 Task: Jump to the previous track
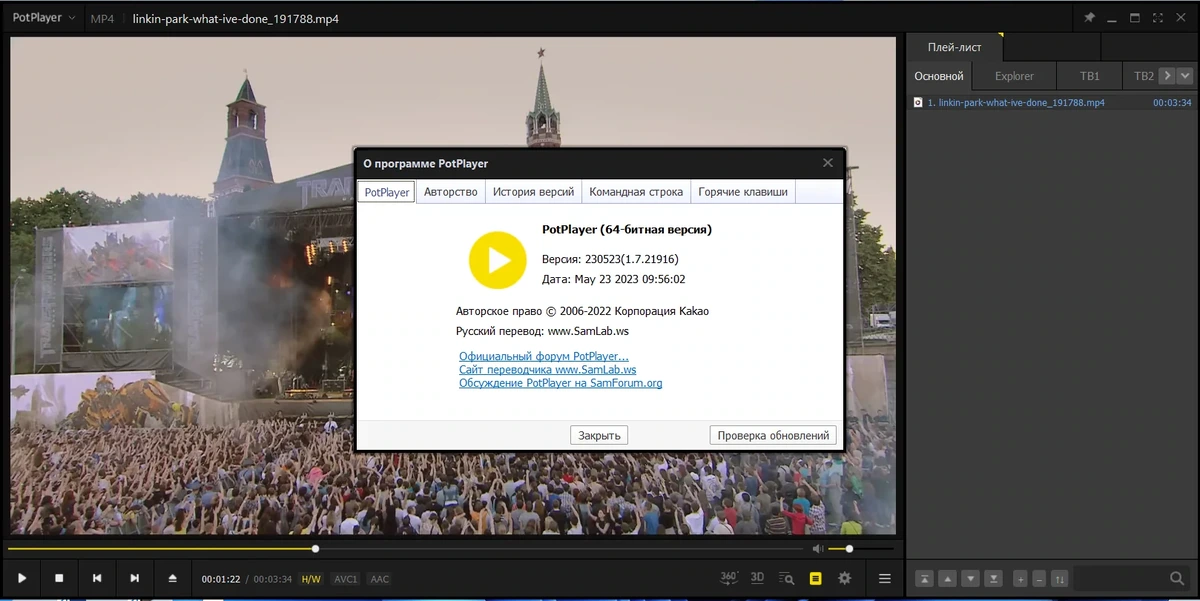(x=97, y=578)
